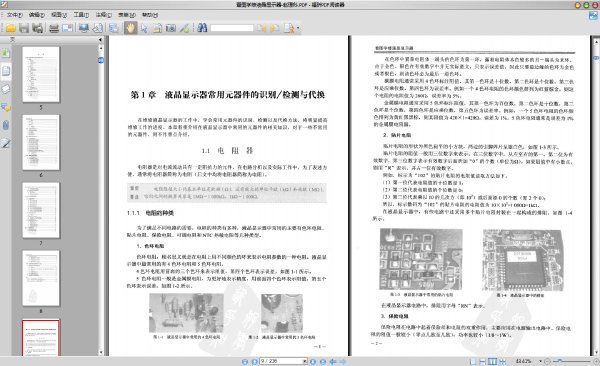Open the 文件 (File) menu
600x366 pixels.
point(15,15)
